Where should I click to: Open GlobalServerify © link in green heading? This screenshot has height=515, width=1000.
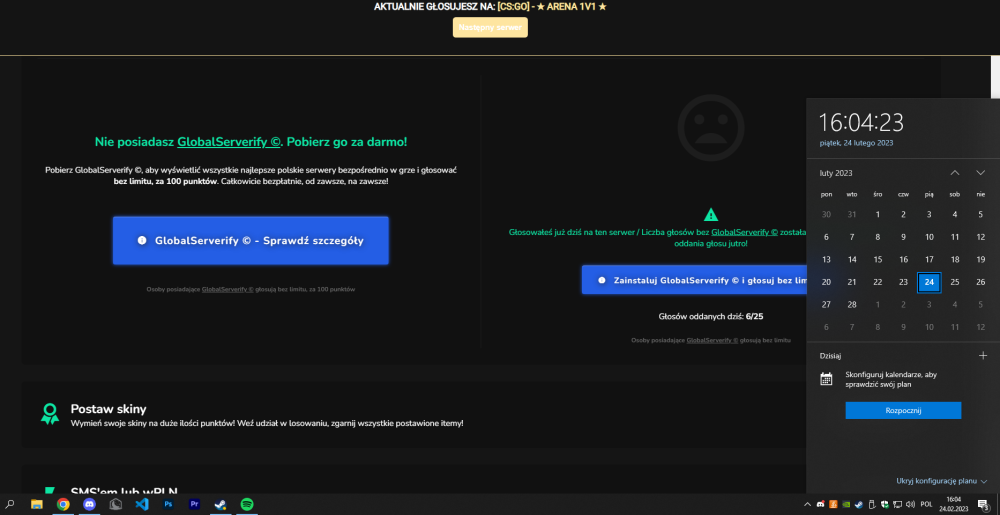point(228,142)
